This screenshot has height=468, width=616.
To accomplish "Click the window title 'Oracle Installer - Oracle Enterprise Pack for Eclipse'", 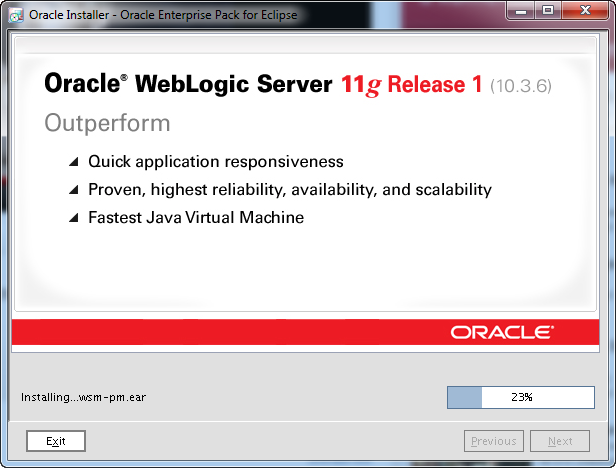I will (x=163, y=15).
